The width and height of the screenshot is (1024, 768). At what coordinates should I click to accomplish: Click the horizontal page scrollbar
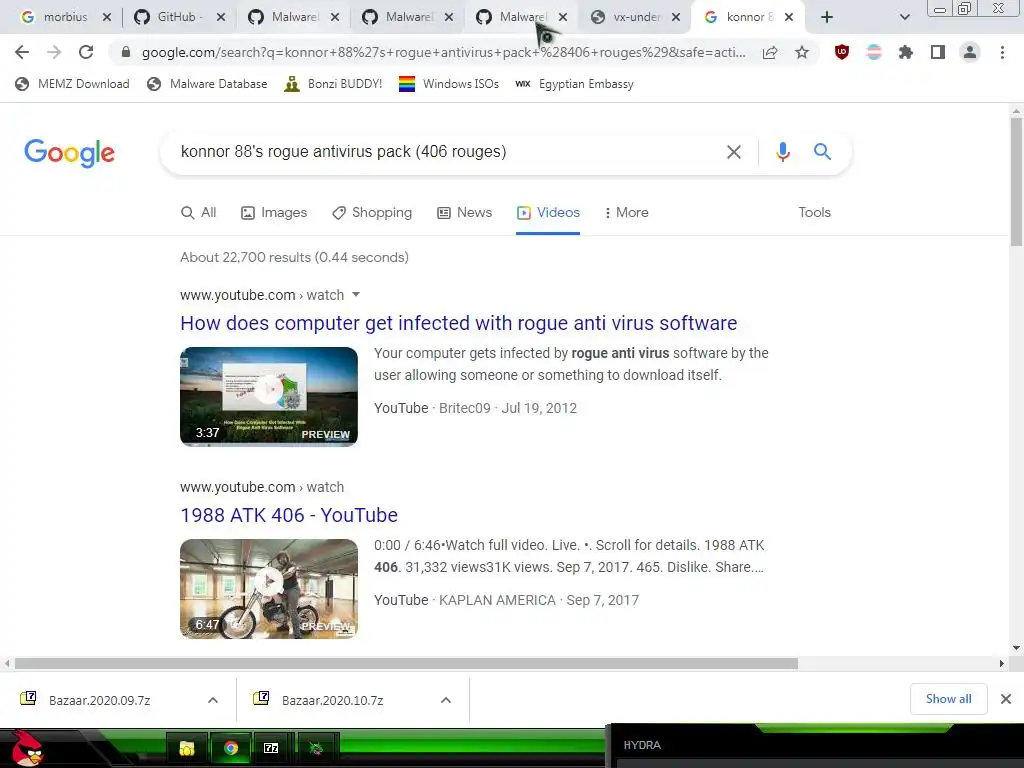coord(406,664)
